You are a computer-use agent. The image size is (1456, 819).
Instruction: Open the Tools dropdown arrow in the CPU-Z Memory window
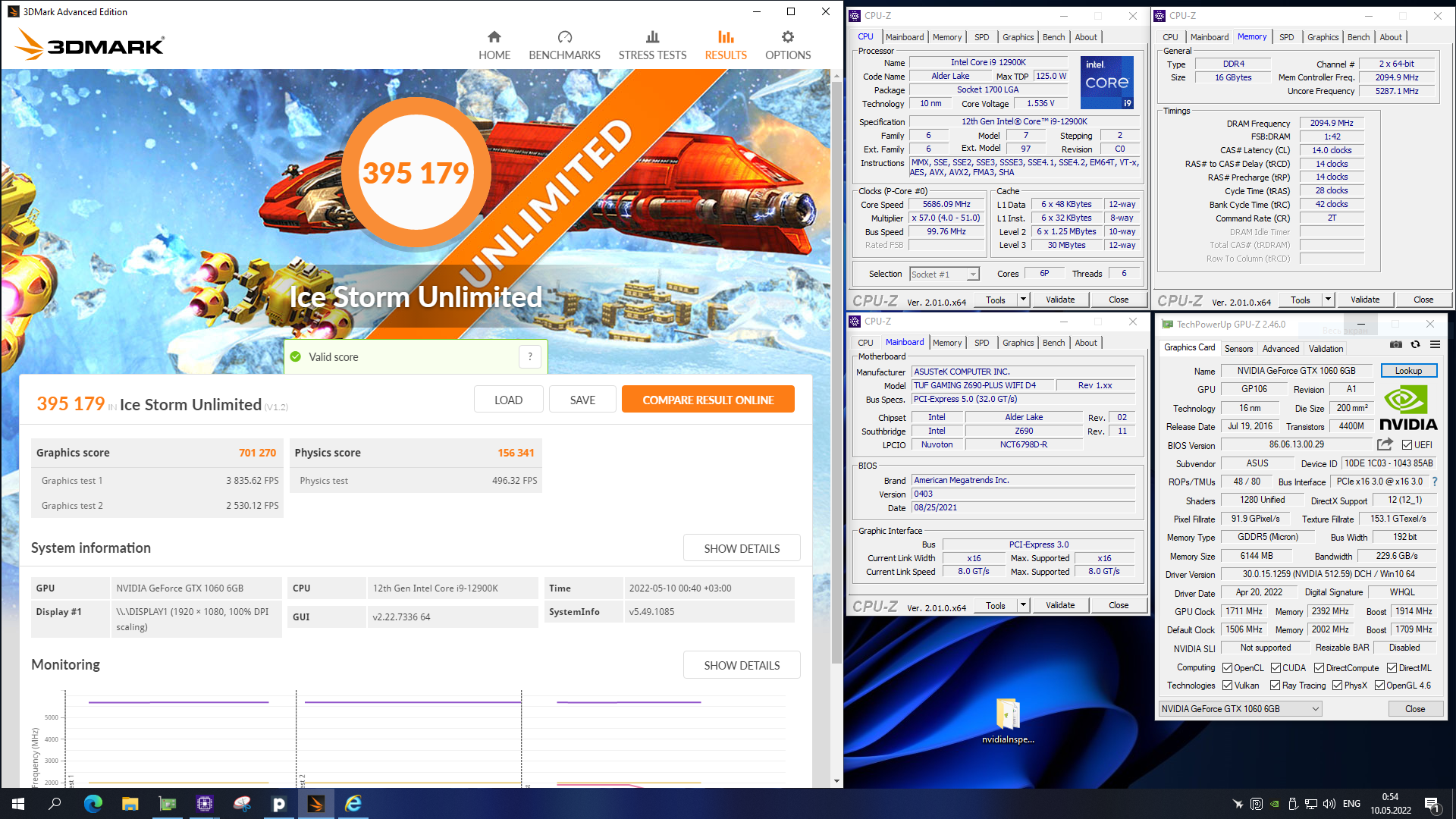(1327, 300)
